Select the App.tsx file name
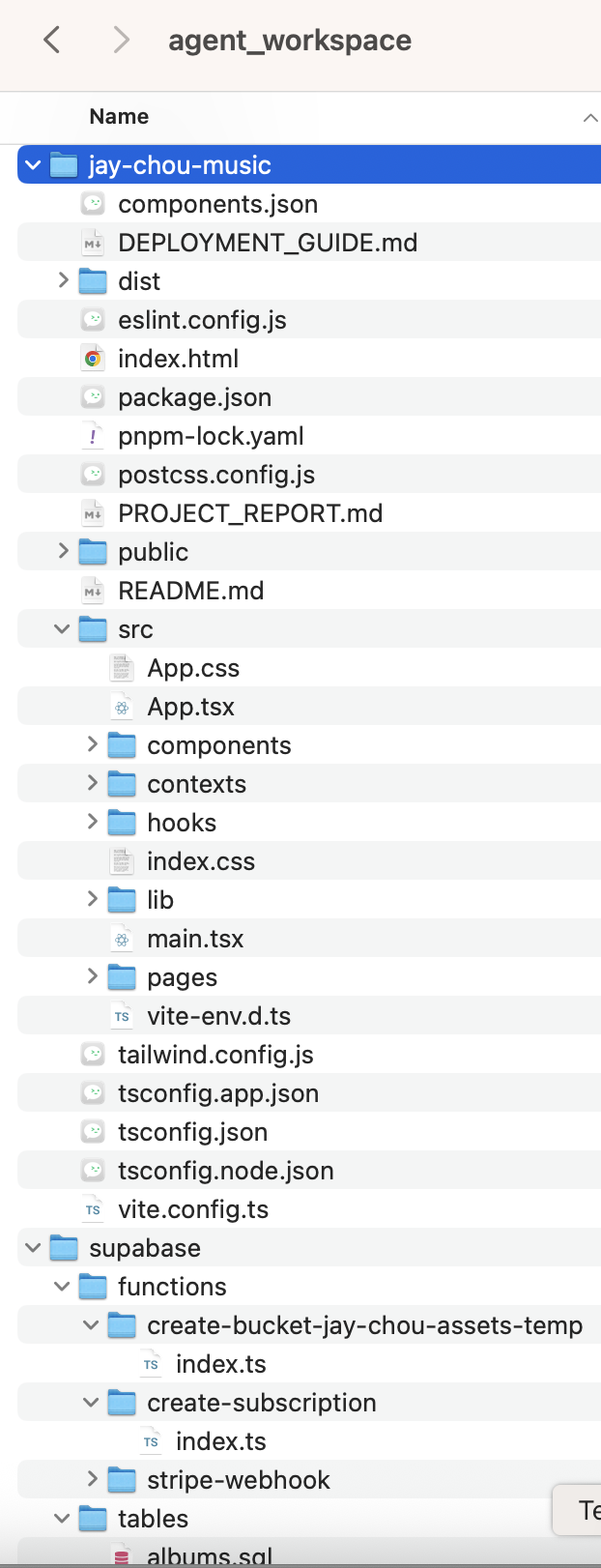601x1568 pixels. coord(190,707)
